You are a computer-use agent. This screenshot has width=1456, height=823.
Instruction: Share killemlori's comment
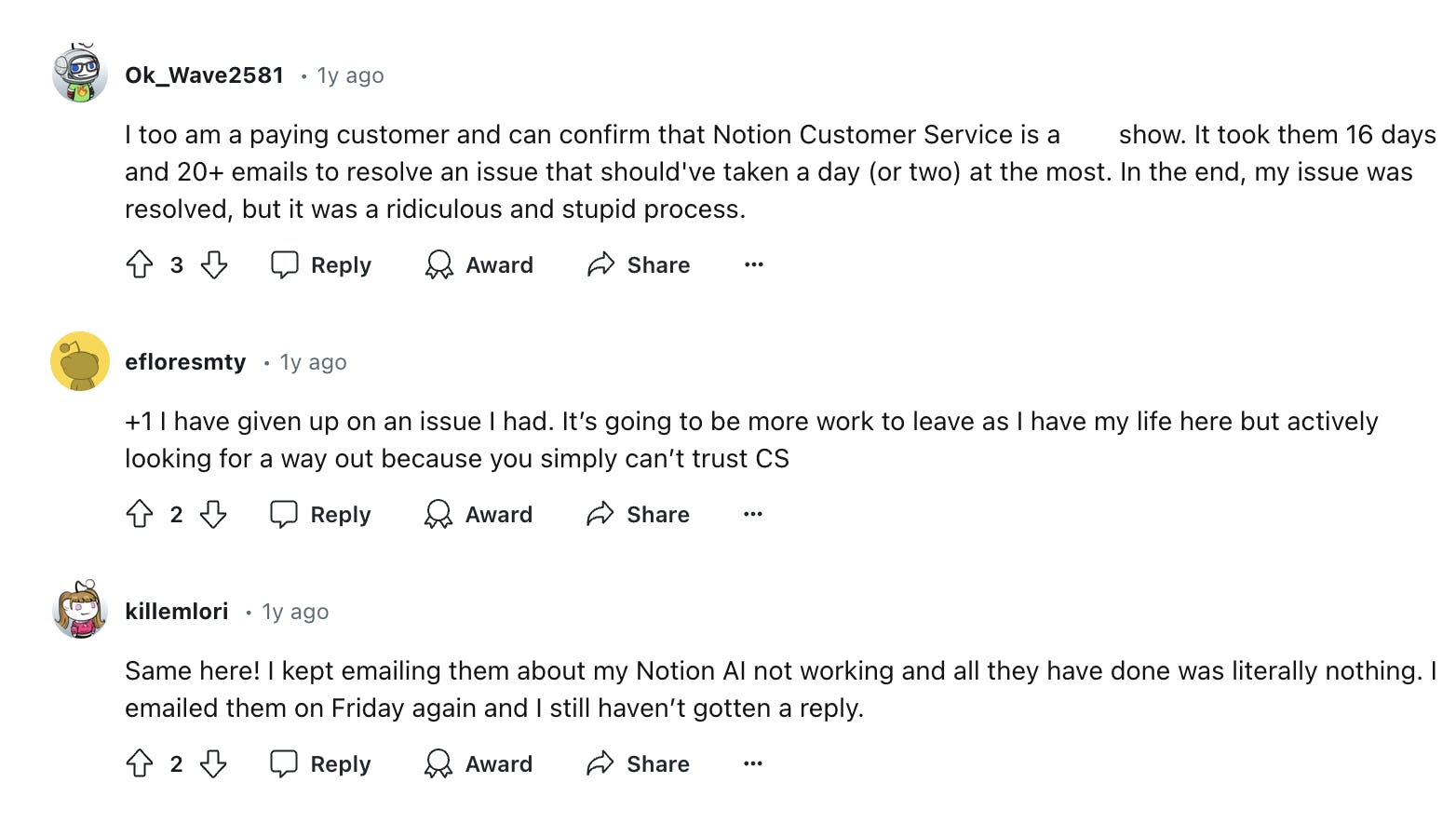pos(639,763)
